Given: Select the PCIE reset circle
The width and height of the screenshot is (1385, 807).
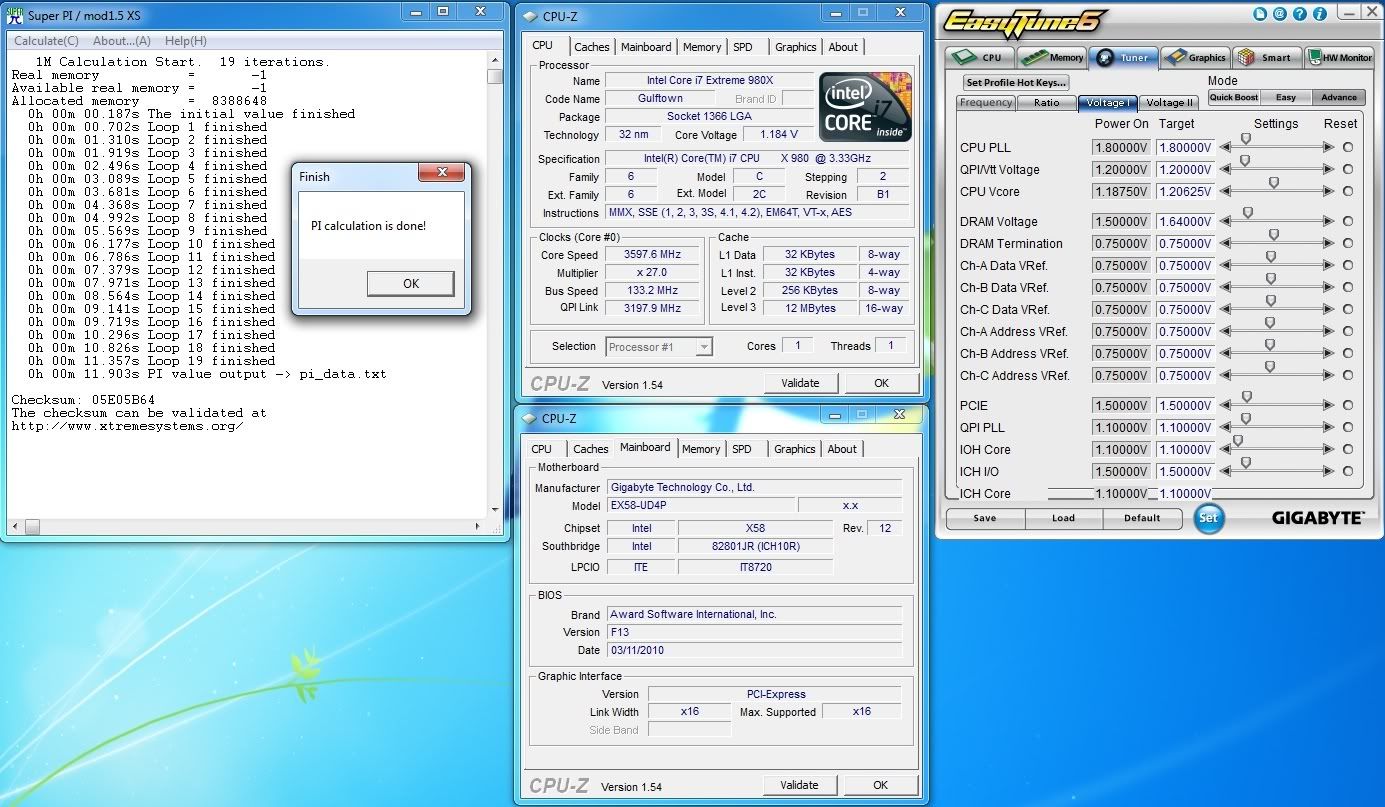Looking at the screenshot, I should [x=1348, y=405].
